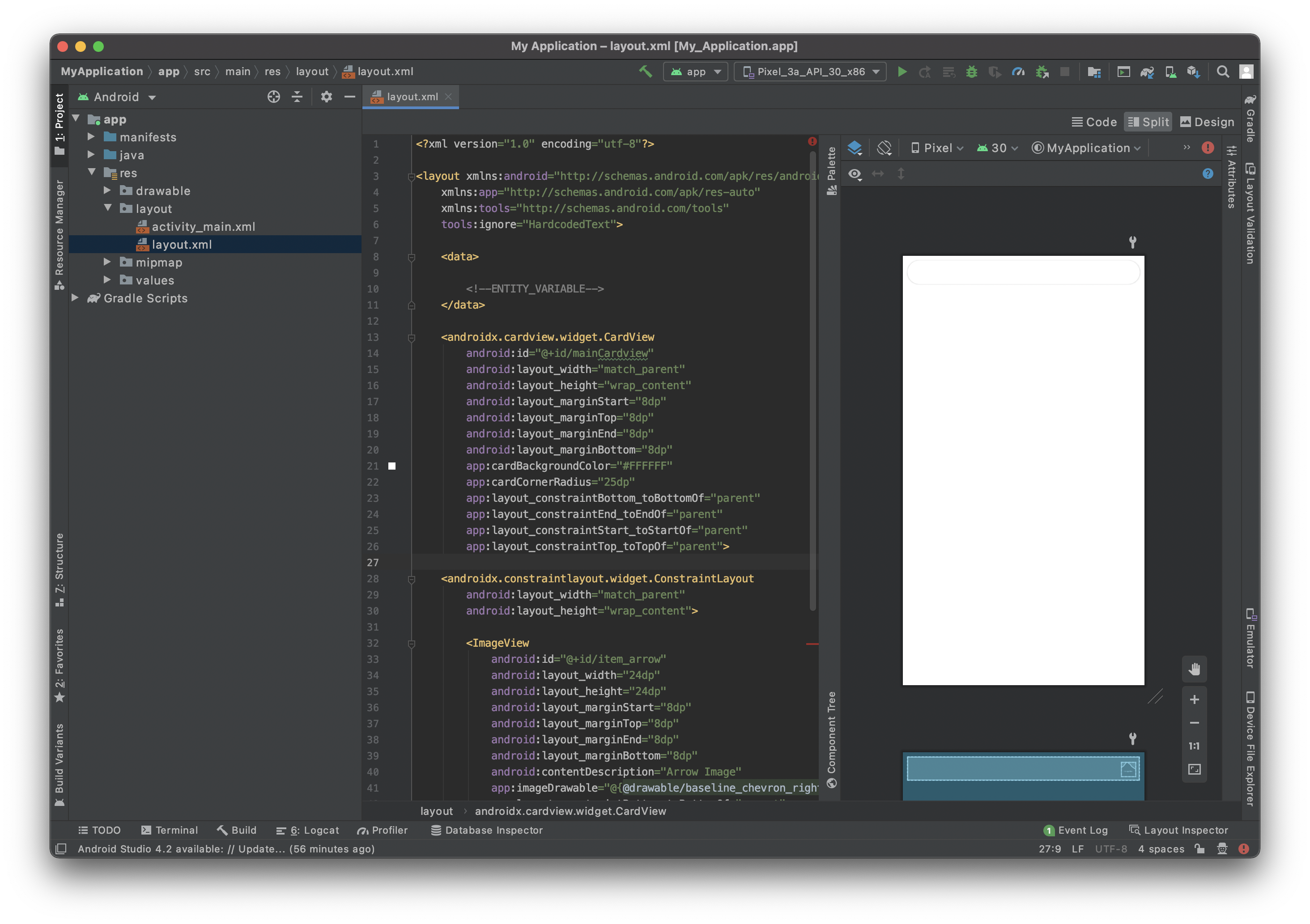Click the res breadcrumb in navigation bar

pyautogui.click(x=272, y=72)
